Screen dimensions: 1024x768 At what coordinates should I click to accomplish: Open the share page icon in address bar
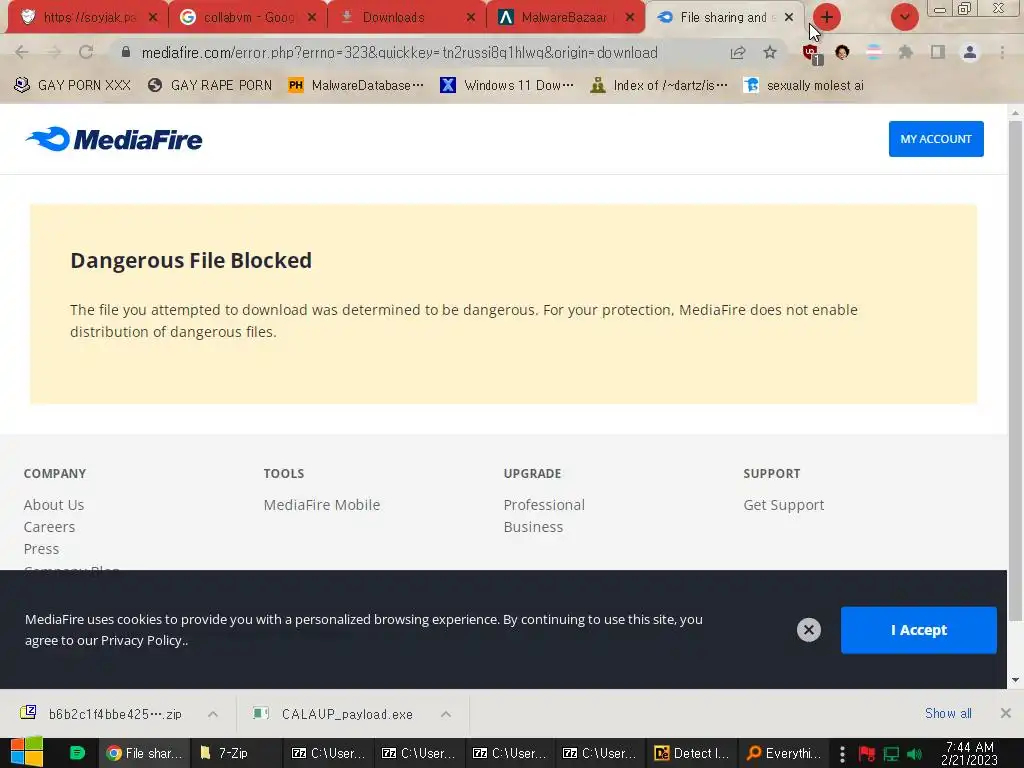click(738, 52)
